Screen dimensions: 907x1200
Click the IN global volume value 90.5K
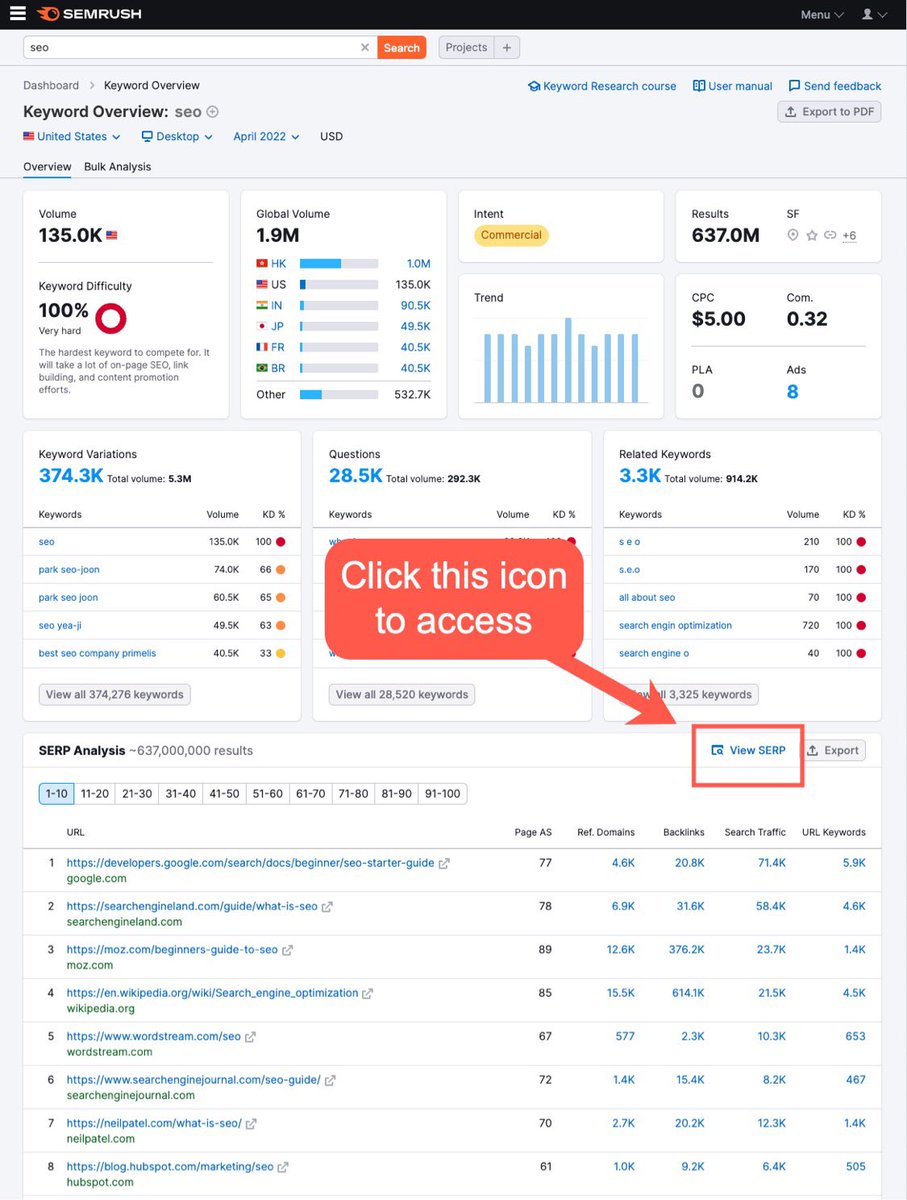pos(416,305)
